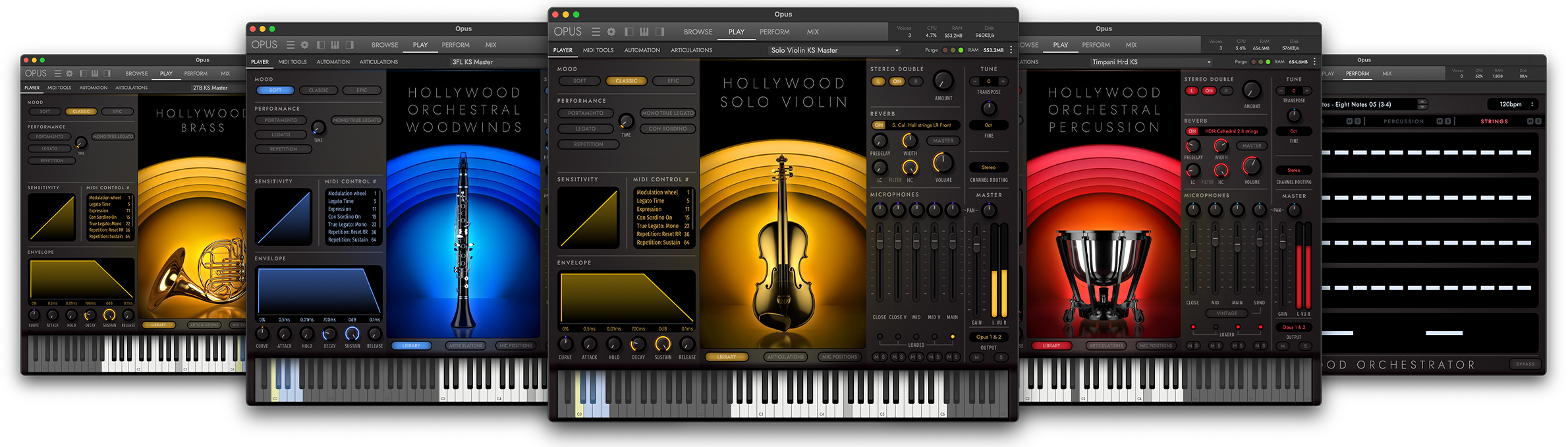This screenshot has width=1568, height=447.
Task: Open the hamburger menu in Solo Violin window
Action: (x=596, y=32)
